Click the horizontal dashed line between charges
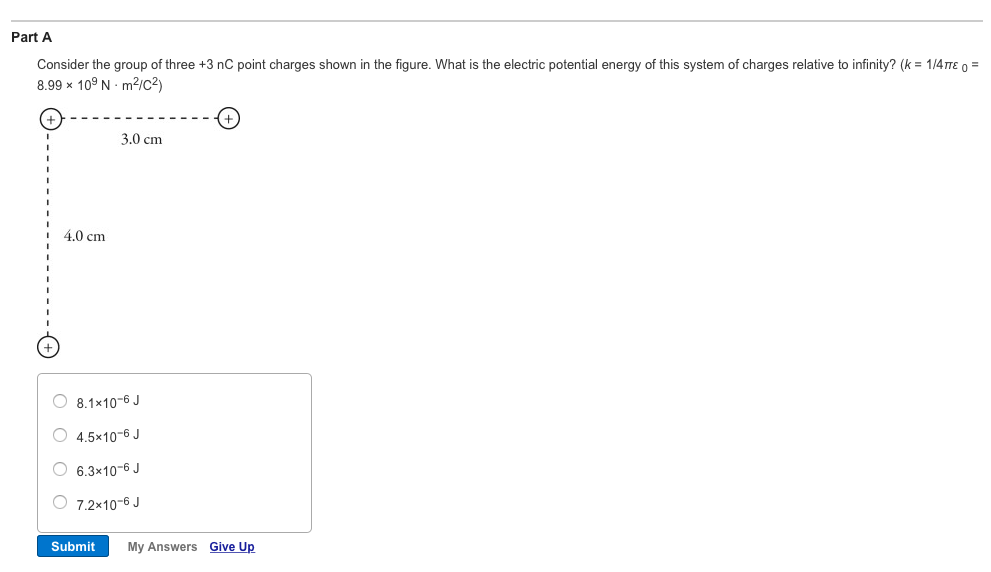This screenshot has width=991, height=572. tap(138, 120)
